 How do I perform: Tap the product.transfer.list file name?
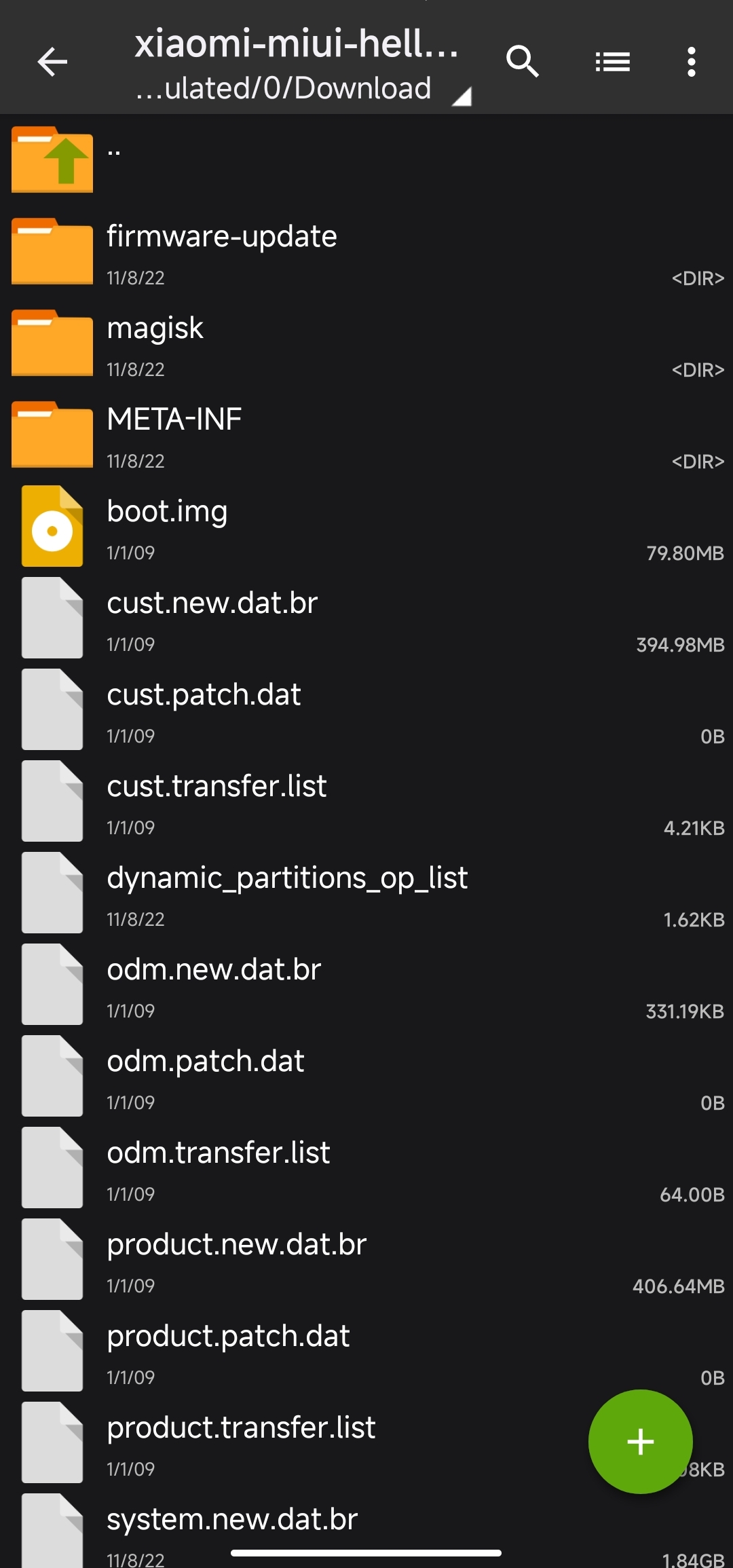point(242,1428)
